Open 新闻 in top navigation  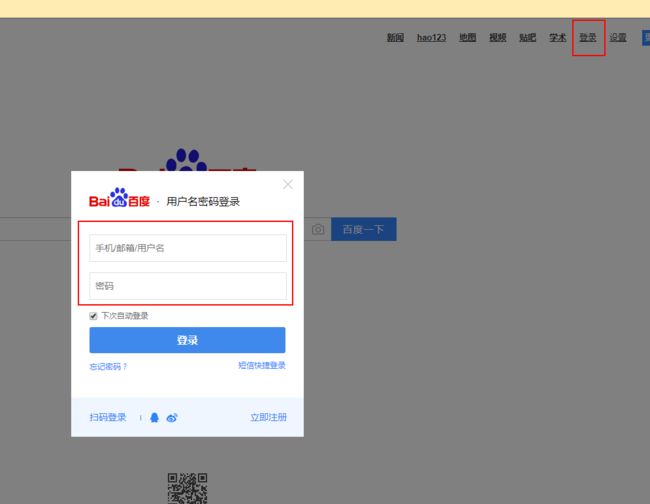395,38
